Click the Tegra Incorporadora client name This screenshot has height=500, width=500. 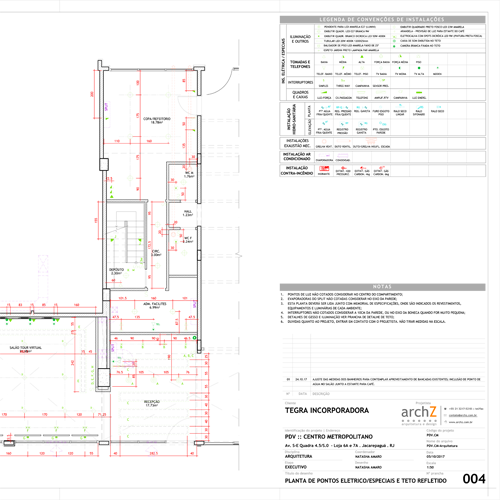327,410
